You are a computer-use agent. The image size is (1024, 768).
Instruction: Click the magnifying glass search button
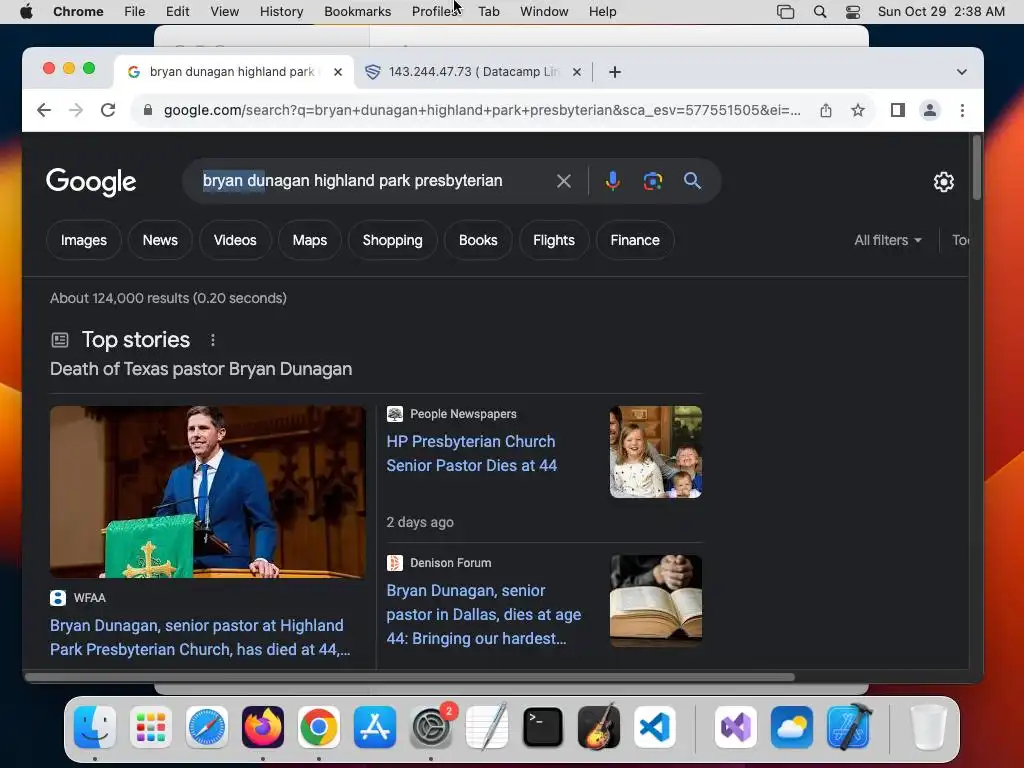click(692, 181)
